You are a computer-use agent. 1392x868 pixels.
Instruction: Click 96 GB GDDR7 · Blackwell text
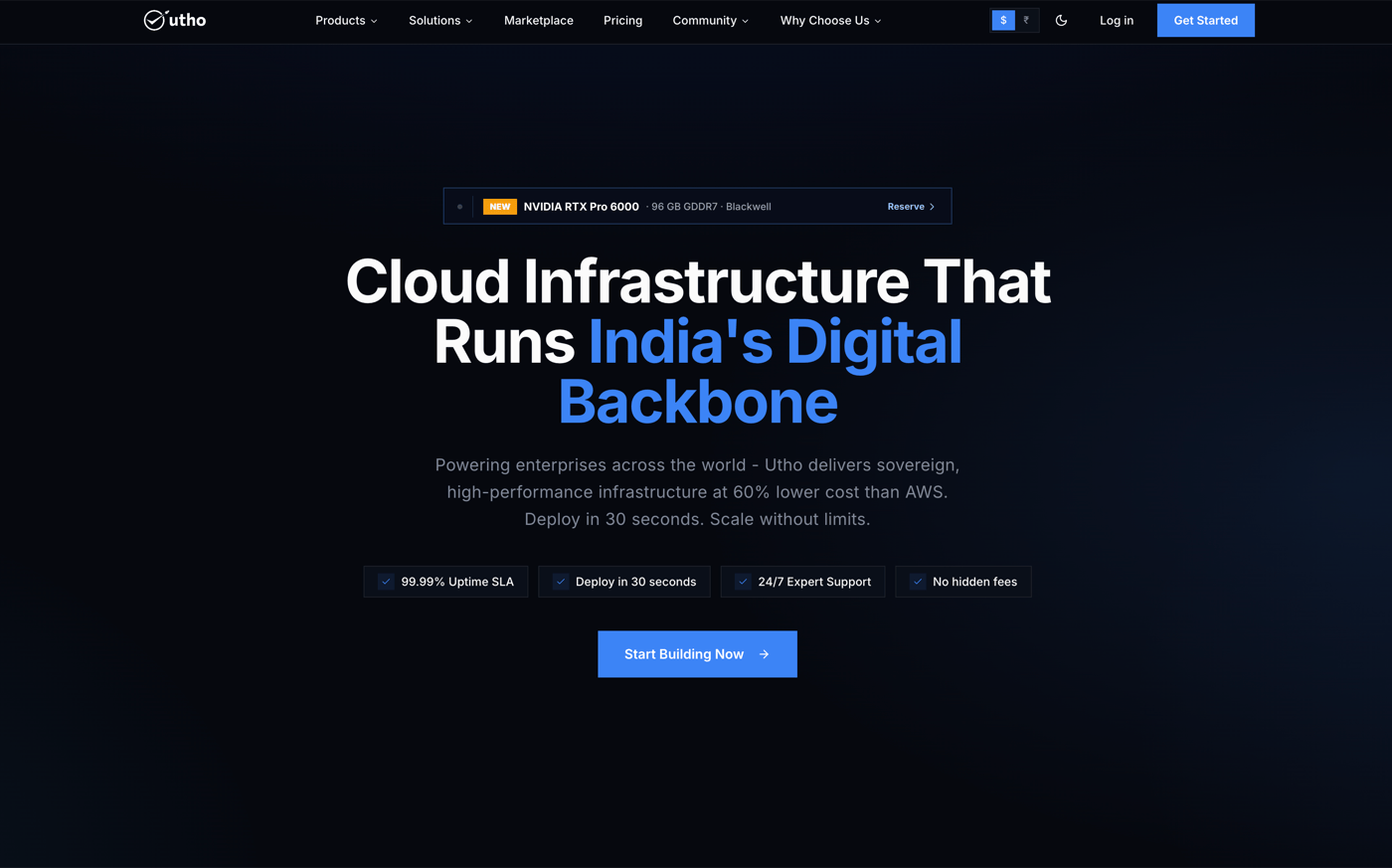click(709, 207)
